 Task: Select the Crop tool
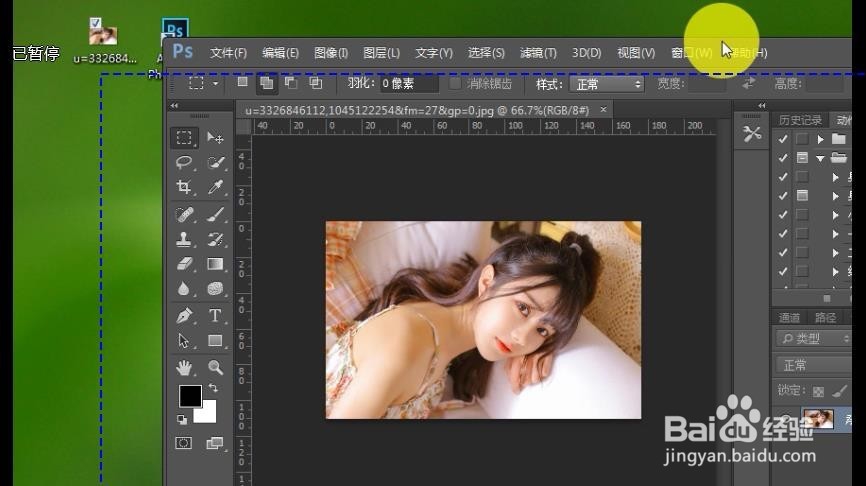pos(184,187)
